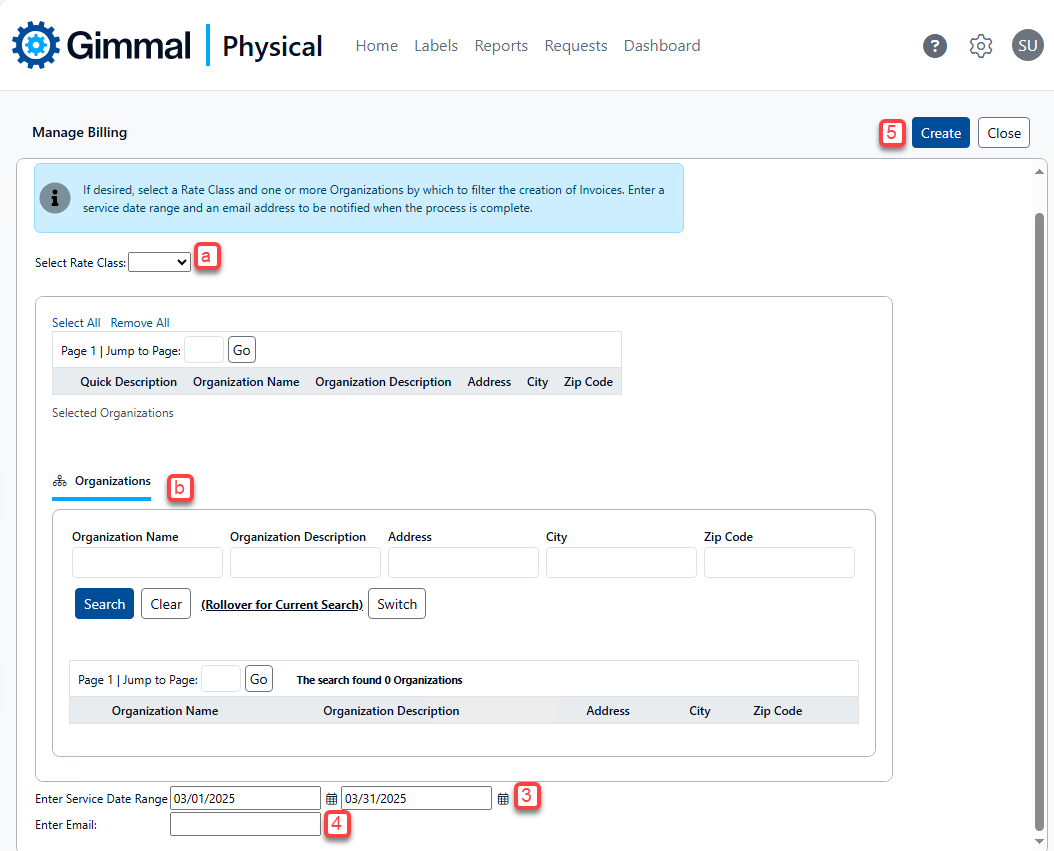Click the Gimmal gear logo
Screen dimensions: 1054x851
[x=36, y=45]
